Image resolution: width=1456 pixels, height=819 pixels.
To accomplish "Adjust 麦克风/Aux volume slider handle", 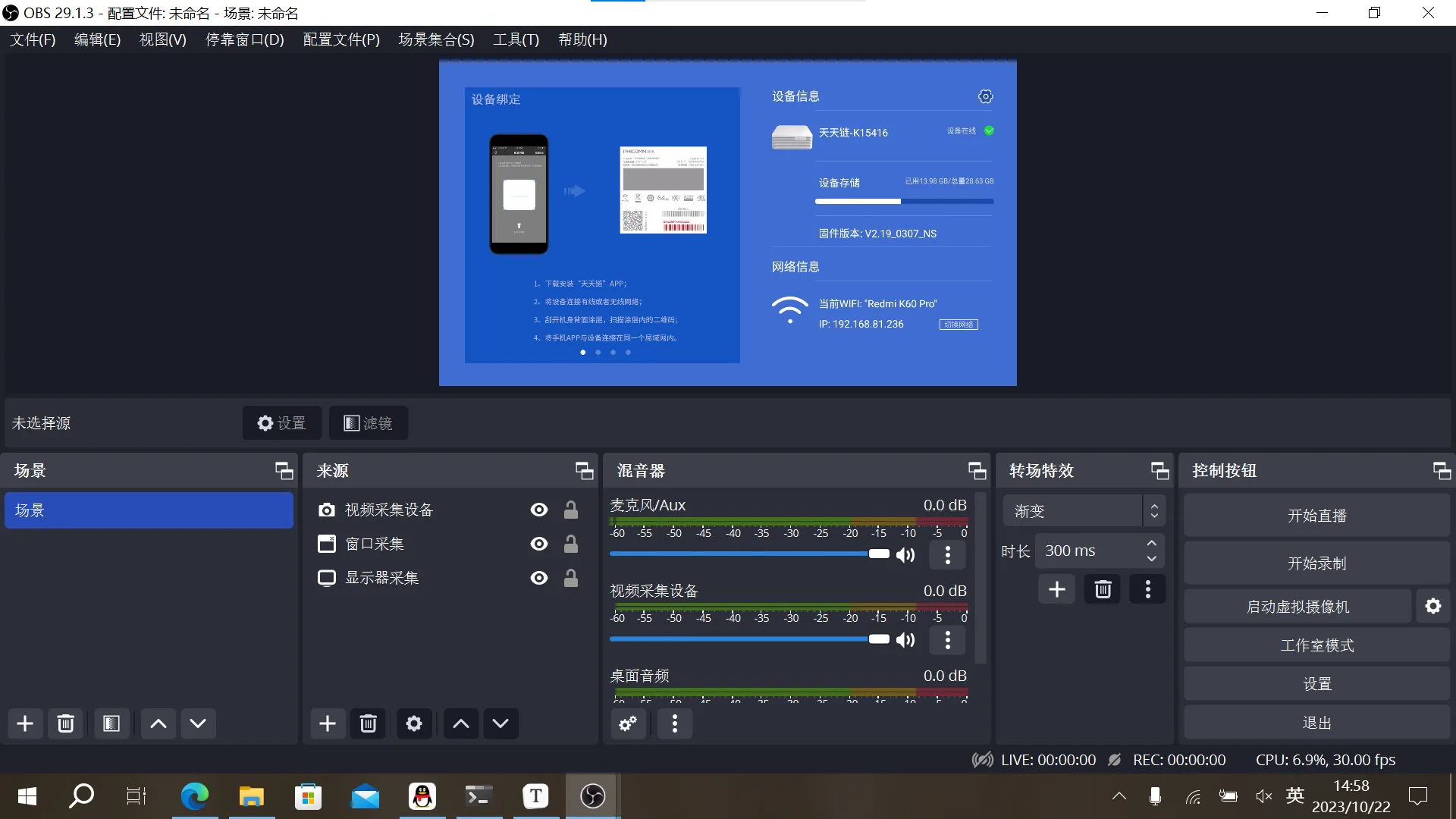I will point(879,554).
